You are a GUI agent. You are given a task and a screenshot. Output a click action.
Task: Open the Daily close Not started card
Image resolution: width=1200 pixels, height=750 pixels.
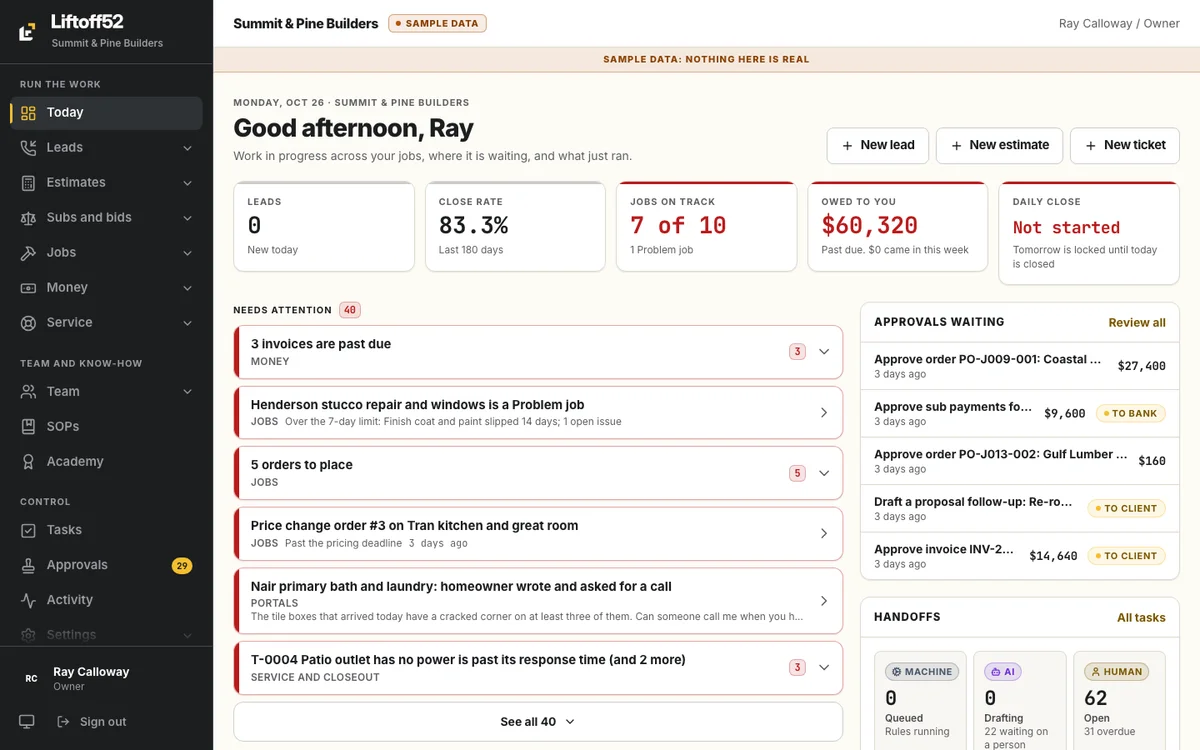(x=1089, y=233)
